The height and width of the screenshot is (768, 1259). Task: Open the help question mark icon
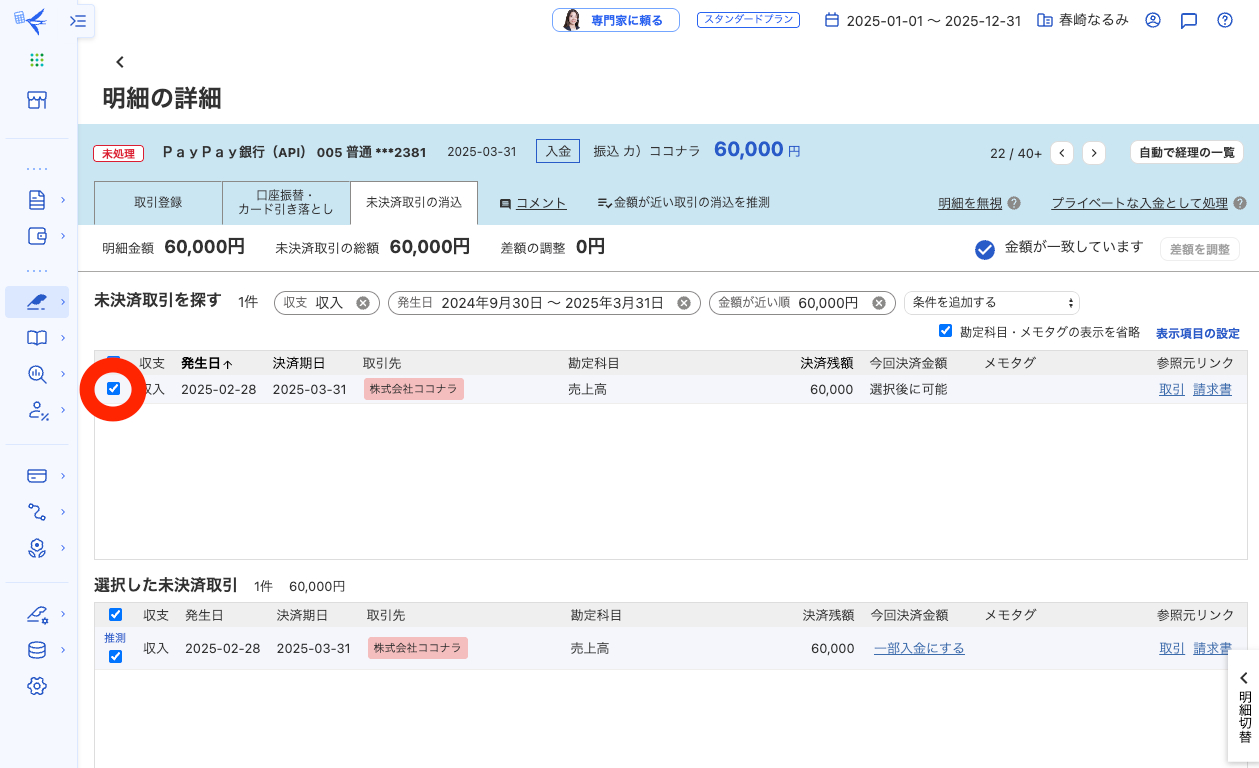[1224, 20]
